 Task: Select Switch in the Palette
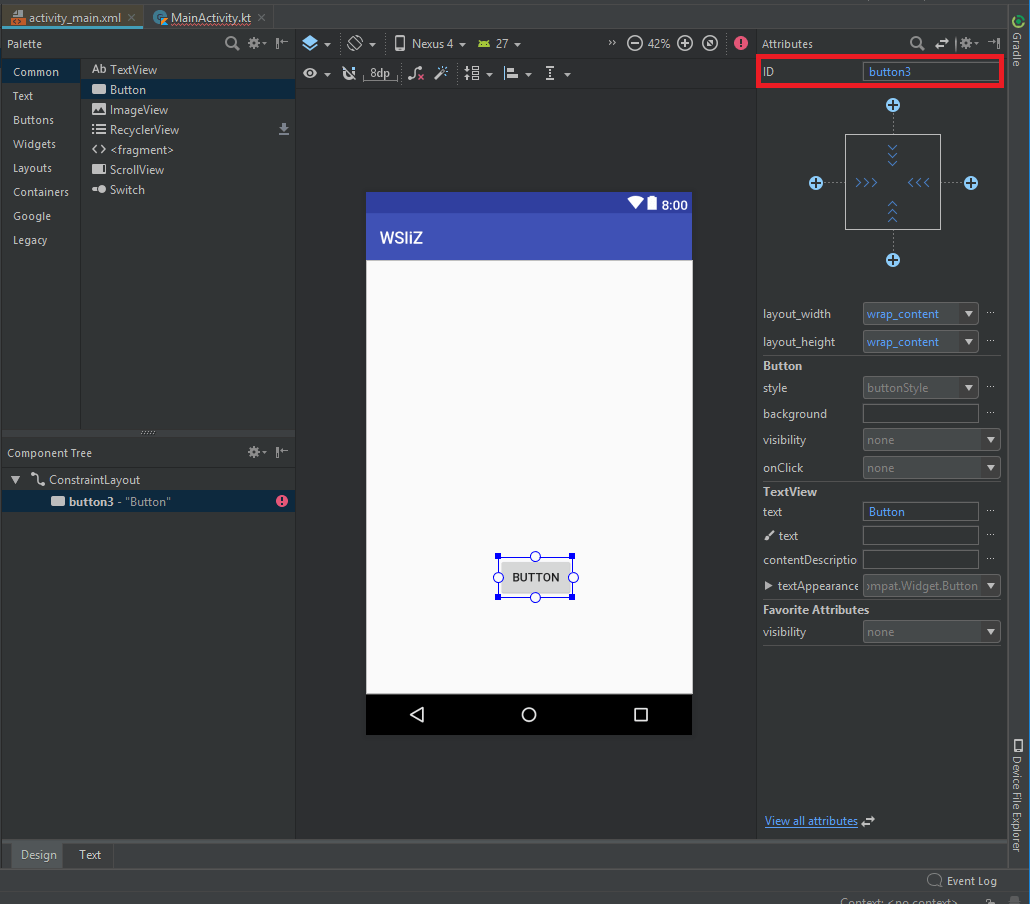188,190
